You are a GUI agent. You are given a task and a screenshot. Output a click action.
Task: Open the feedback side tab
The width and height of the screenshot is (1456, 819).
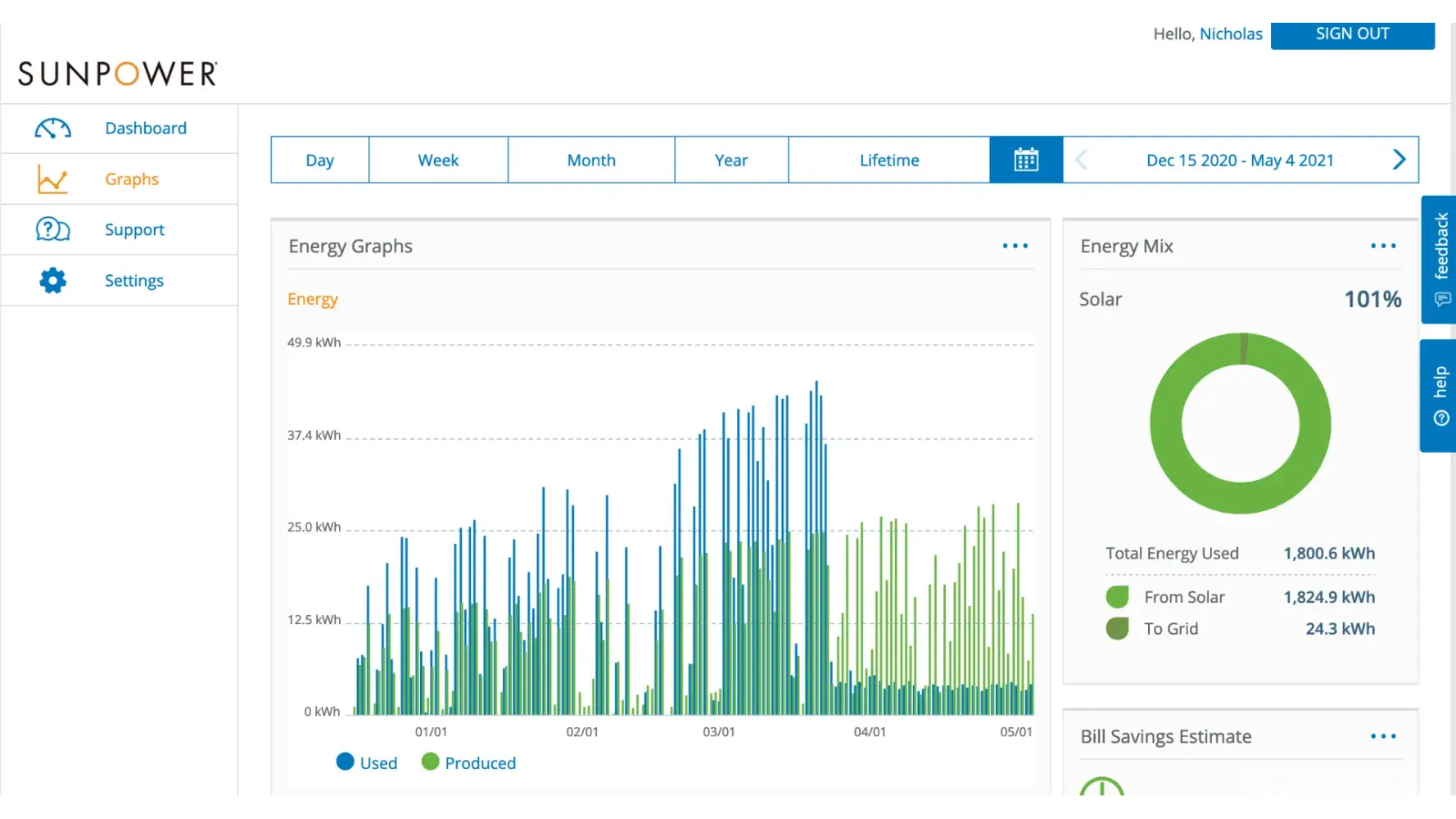coord(1439,260)
